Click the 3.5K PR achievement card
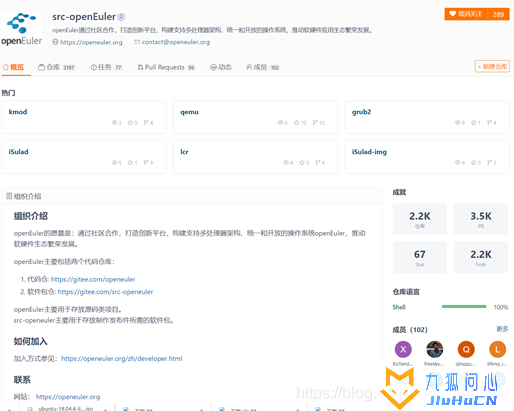This screenshot has height=411, width=514. [x=481, y=219]
